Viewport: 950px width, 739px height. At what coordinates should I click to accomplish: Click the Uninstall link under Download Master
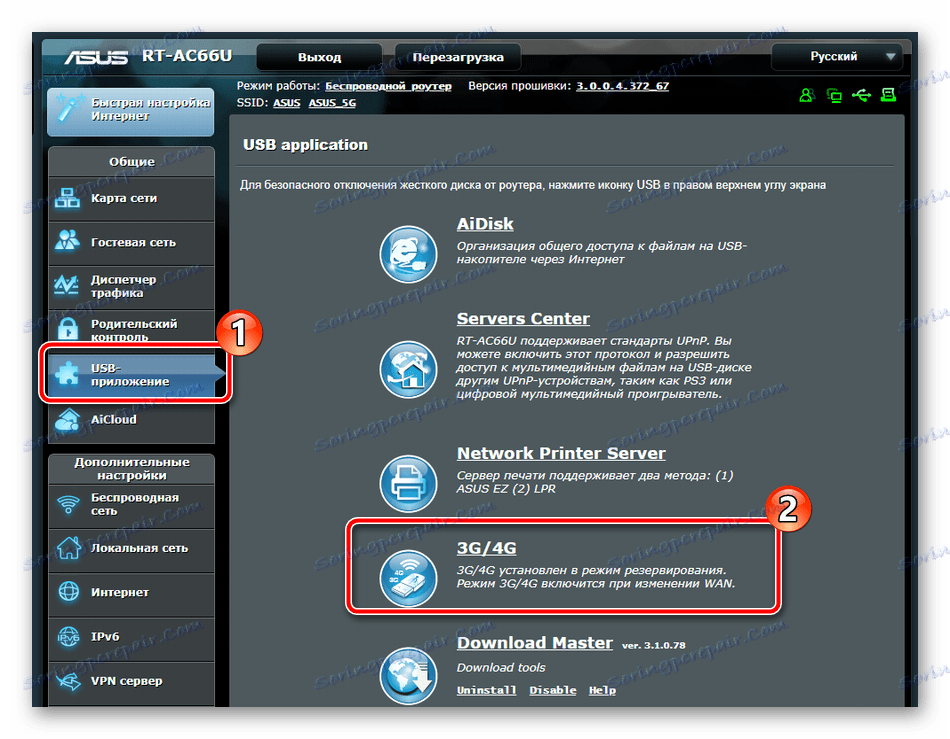(x=487, y=690)
